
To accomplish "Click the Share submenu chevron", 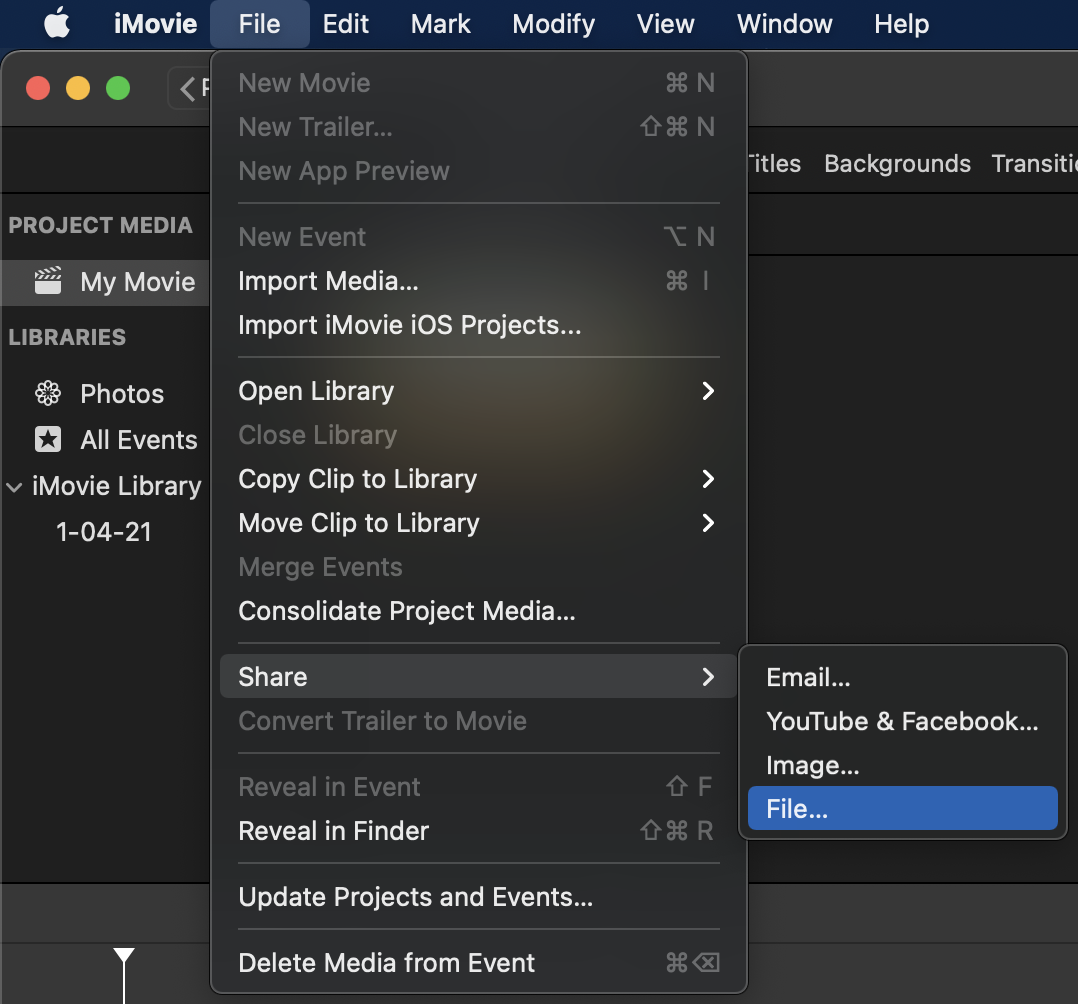I will pos(708,677).
